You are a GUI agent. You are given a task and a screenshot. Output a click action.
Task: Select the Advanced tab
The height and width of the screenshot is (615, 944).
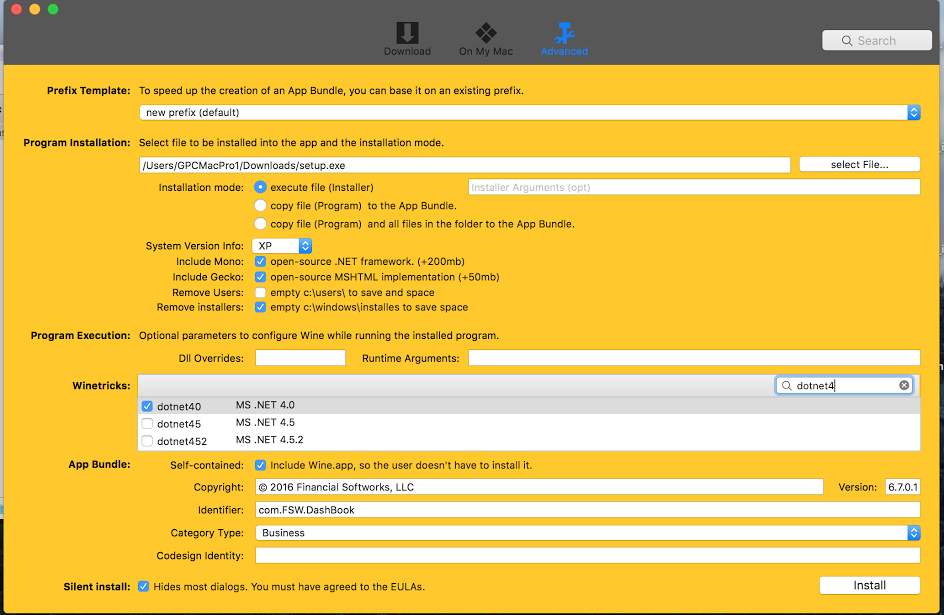564,39
